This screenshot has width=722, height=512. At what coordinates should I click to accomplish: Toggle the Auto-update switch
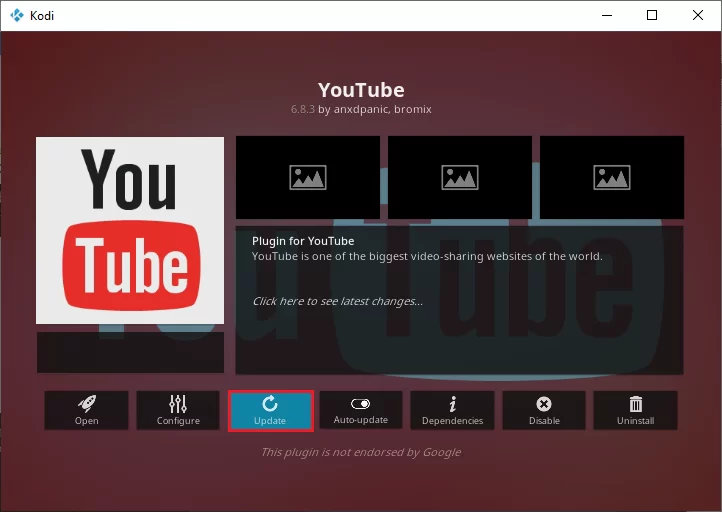[x=361, y=404]
